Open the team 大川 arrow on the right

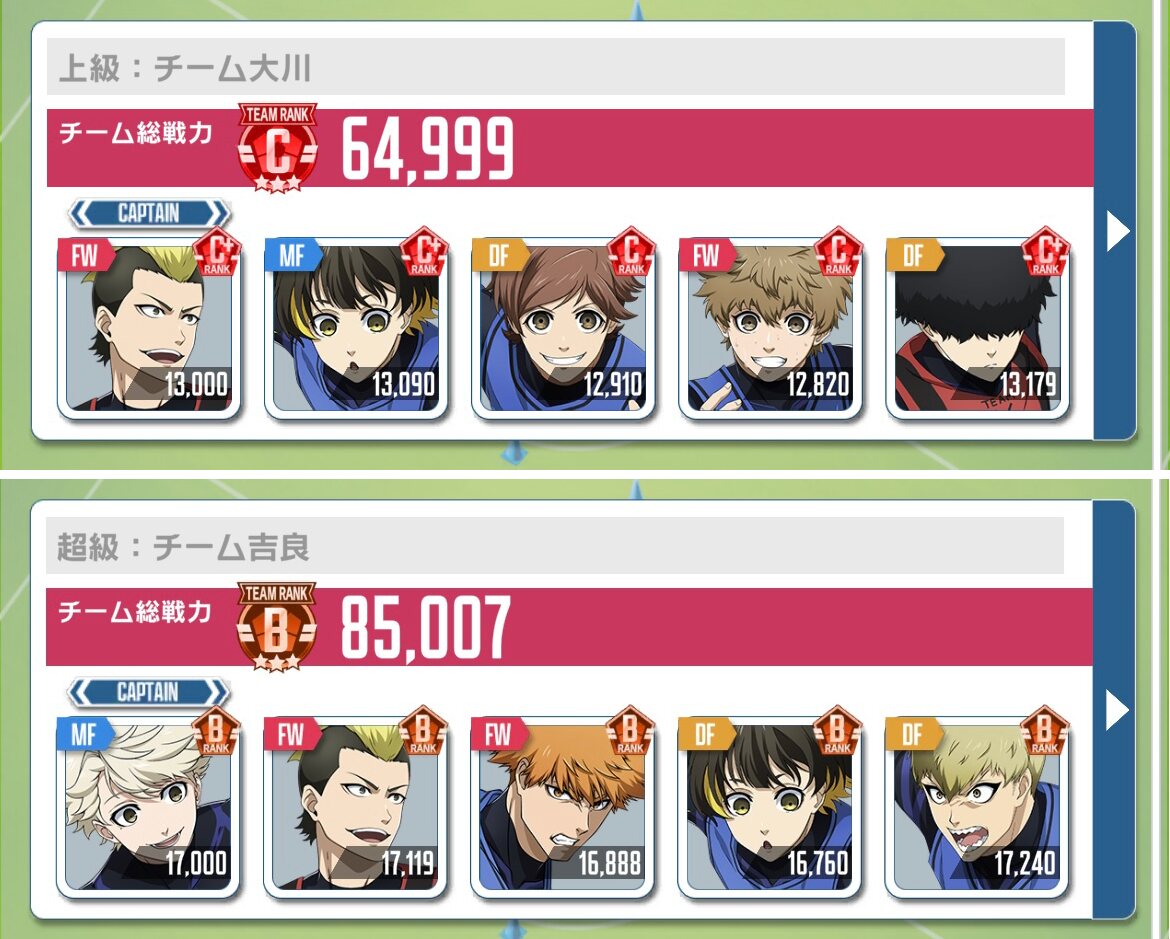pyautogui.click(x=1115, y=231)
